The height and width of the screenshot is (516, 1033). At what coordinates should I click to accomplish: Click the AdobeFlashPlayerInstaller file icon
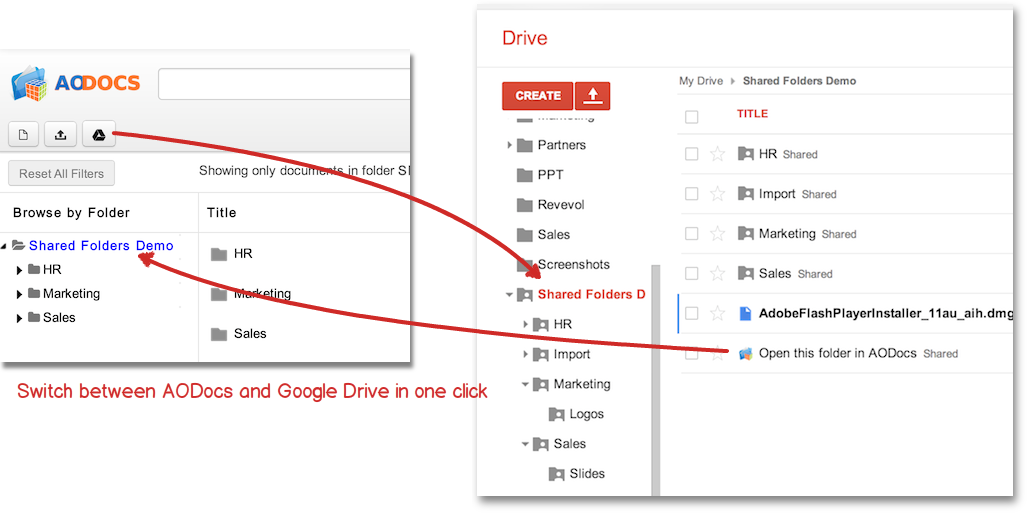click(x=745, y=313)
